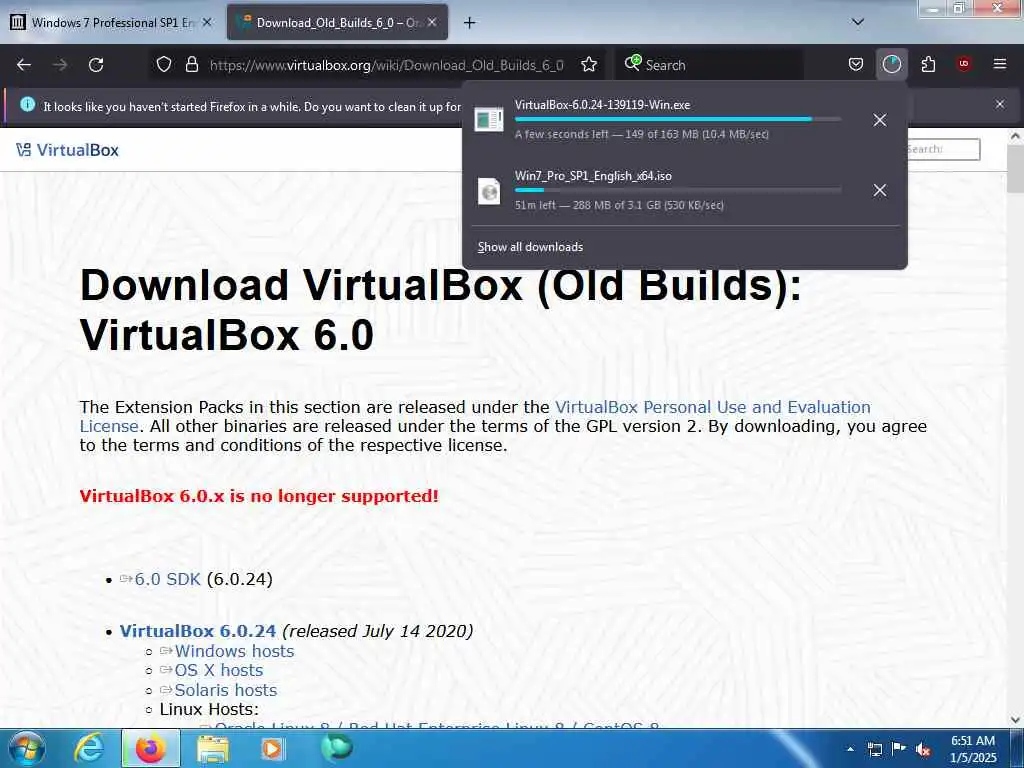Viewport: 1024px width, 768px height.
Task: Download Solaris hosts build
Action: pos(225,690)
